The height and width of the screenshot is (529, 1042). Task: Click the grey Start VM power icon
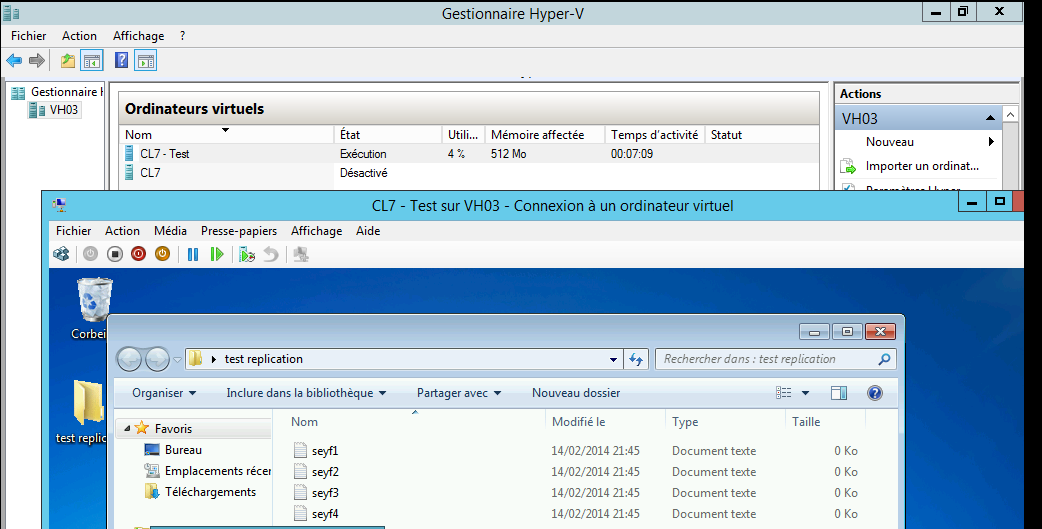pyautogui.click(x=90, y=254)
